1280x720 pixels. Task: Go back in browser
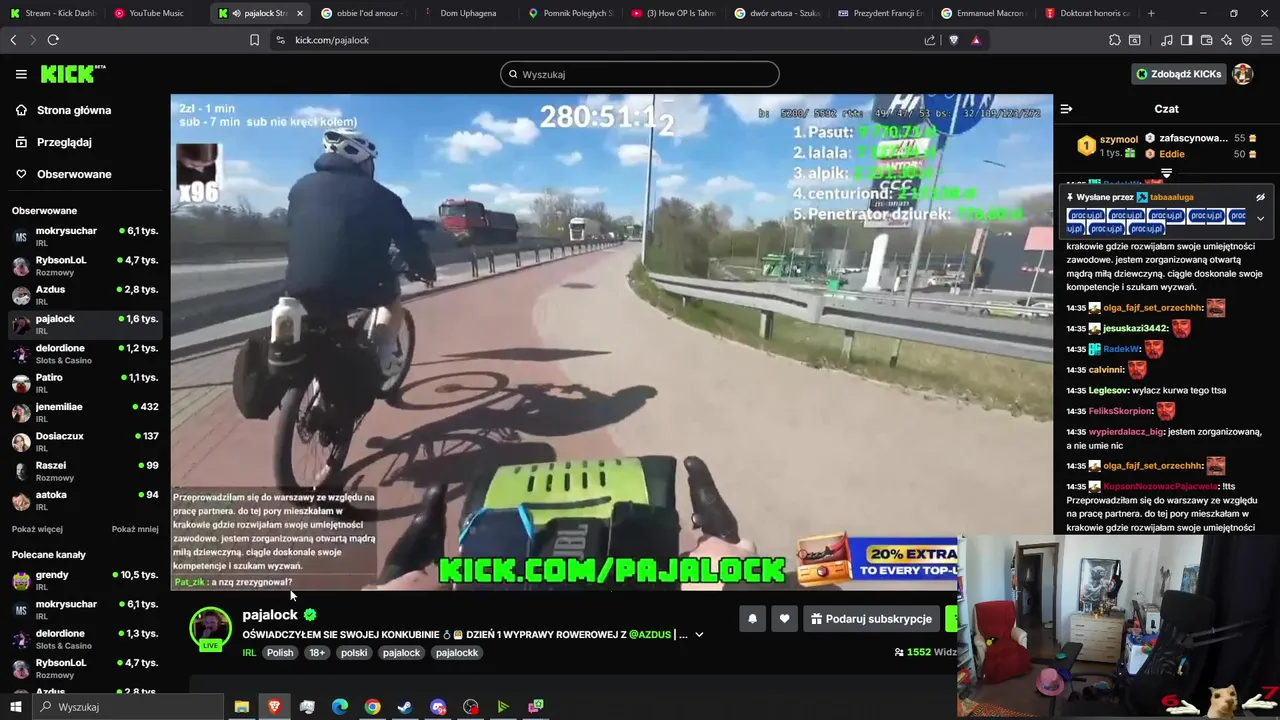(13, 40)
